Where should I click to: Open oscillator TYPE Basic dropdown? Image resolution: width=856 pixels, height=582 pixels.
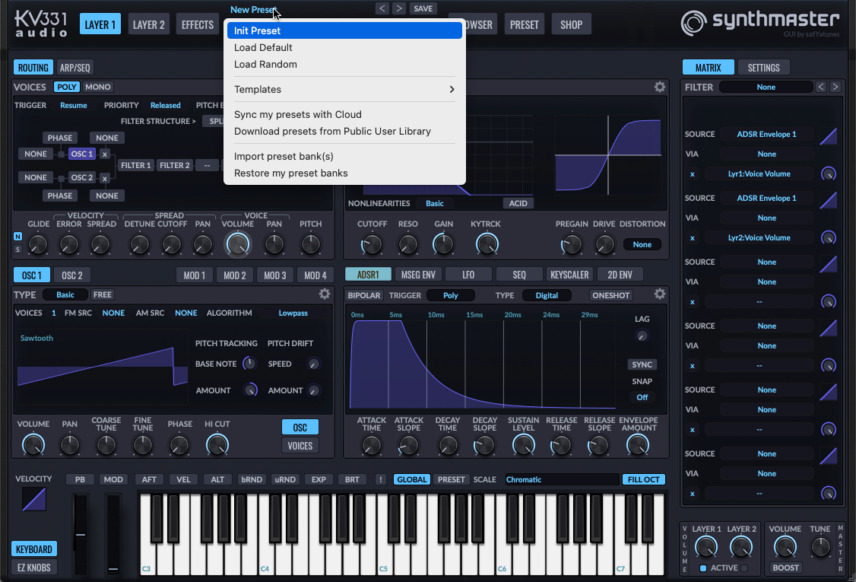click(x=65, y=295)
